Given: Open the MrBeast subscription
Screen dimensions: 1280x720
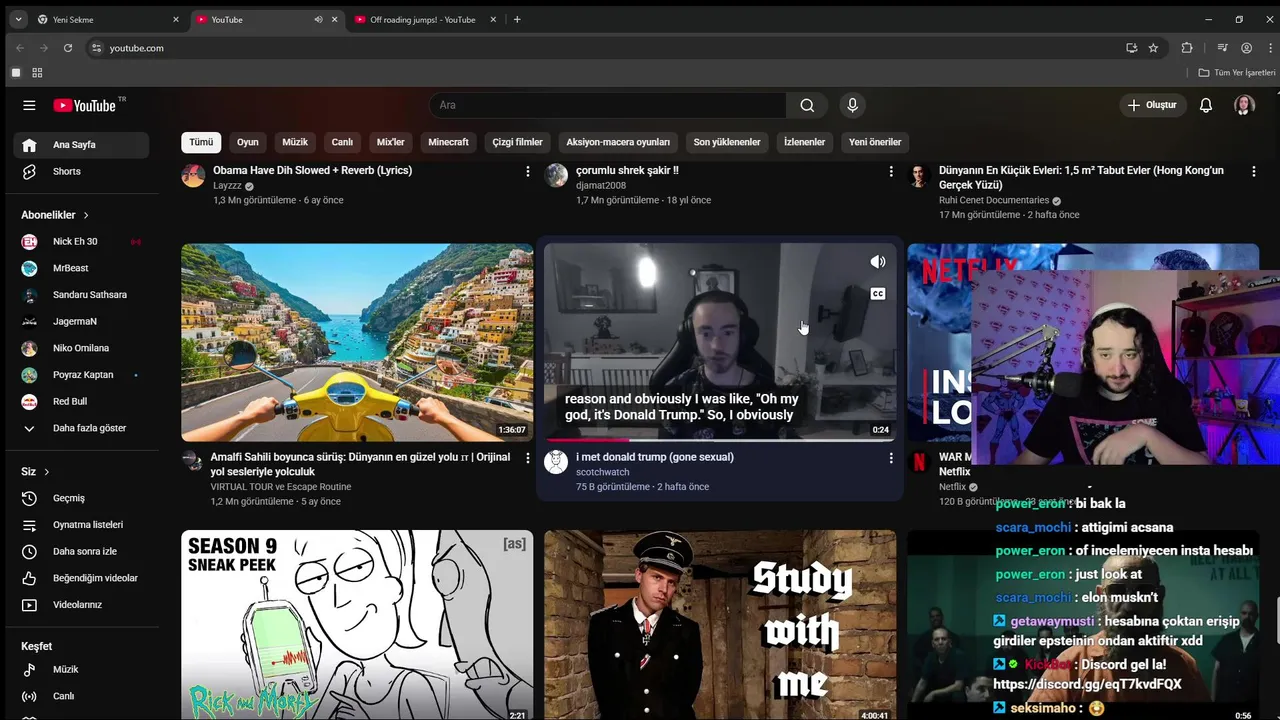Looking at the screenshot, I should (81, 268).
